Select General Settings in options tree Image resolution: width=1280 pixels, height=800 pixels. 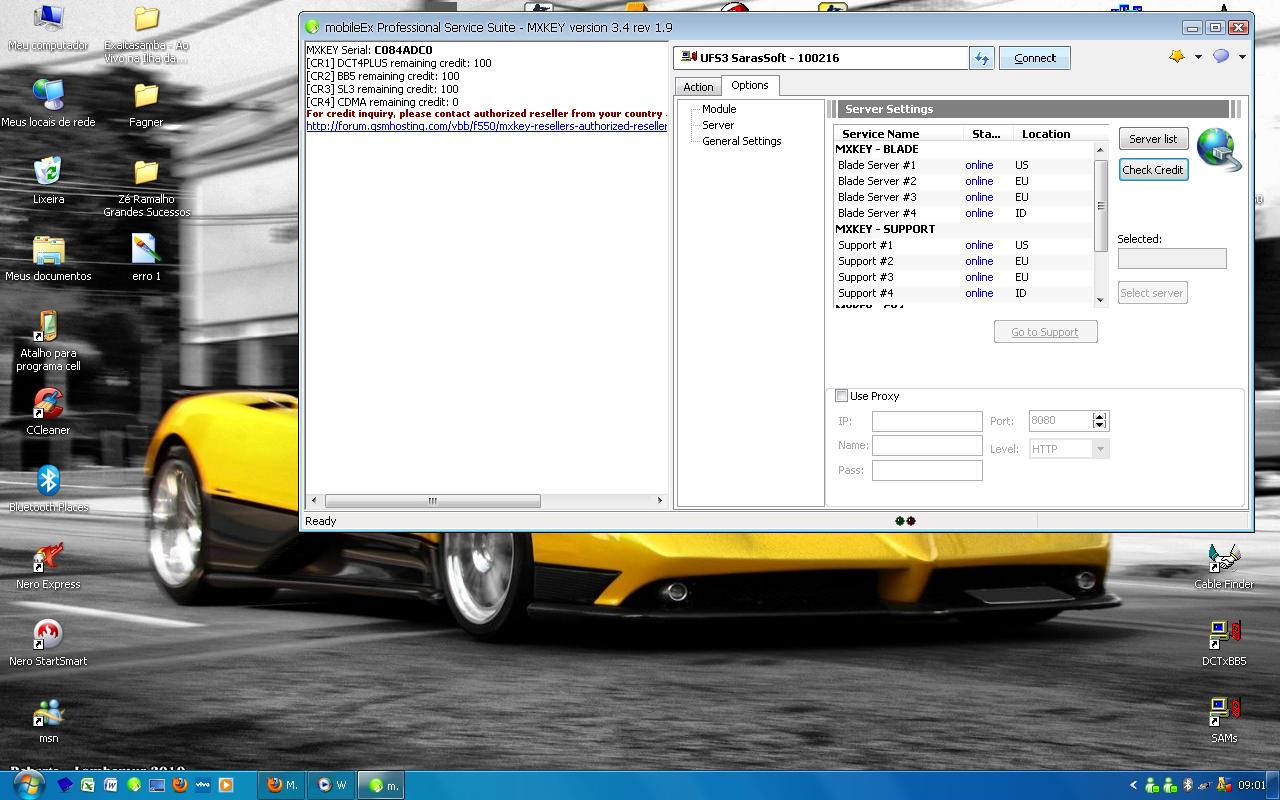tap(741, 141)
